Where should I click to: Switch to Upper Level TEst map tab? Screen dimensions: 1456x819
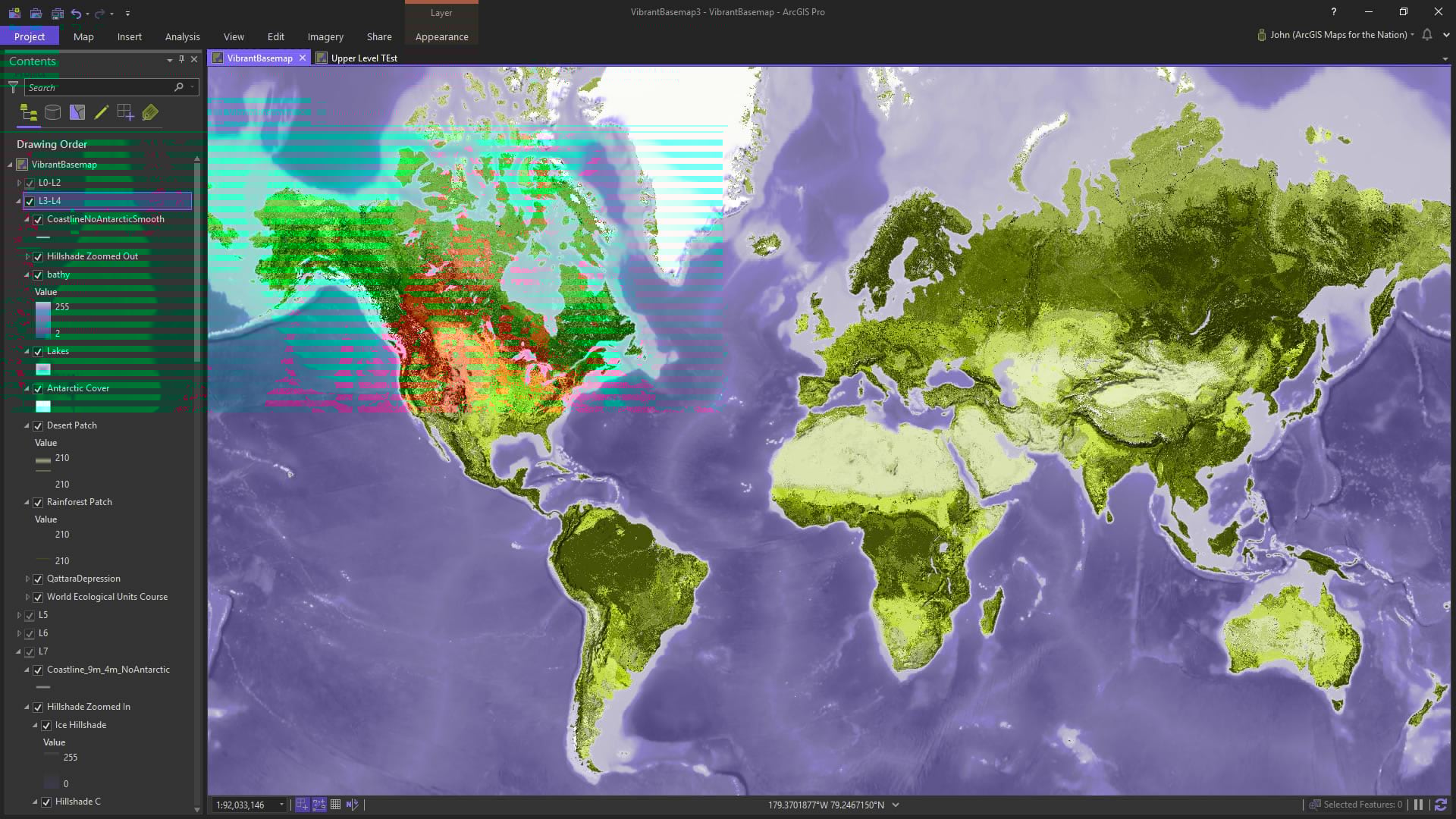pos(363,58)
